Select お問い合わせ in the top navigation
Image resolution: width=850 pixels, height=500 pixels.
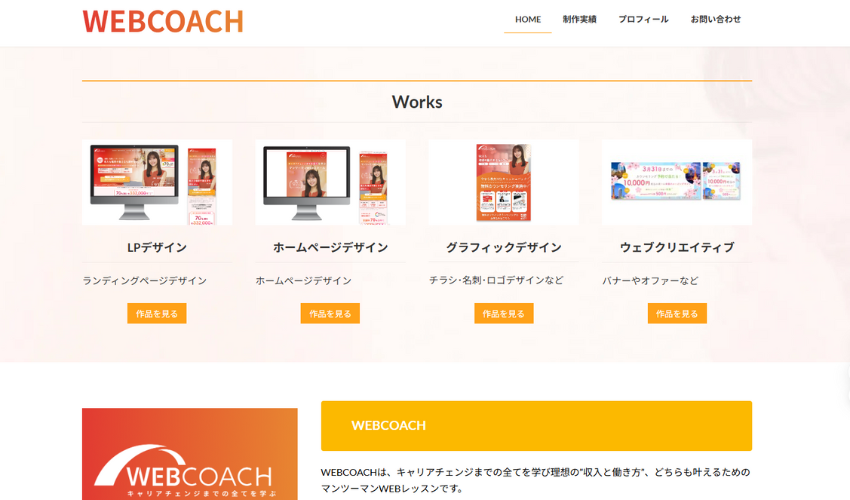coord(716,19)
